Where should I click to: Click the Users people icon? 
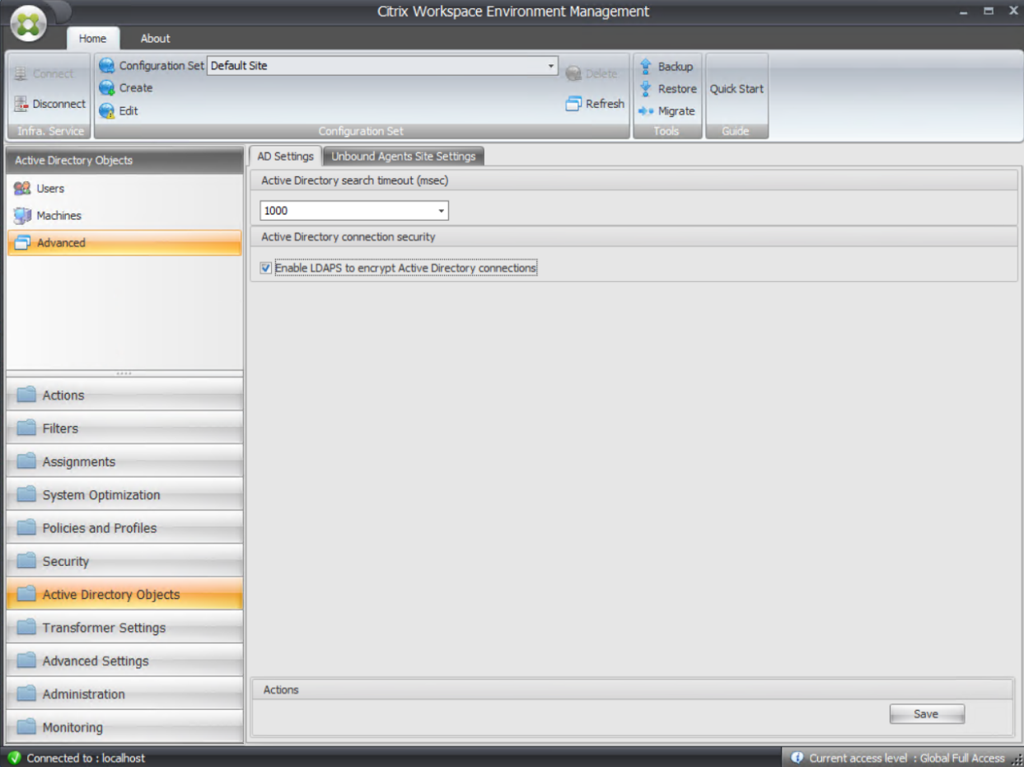22,188
